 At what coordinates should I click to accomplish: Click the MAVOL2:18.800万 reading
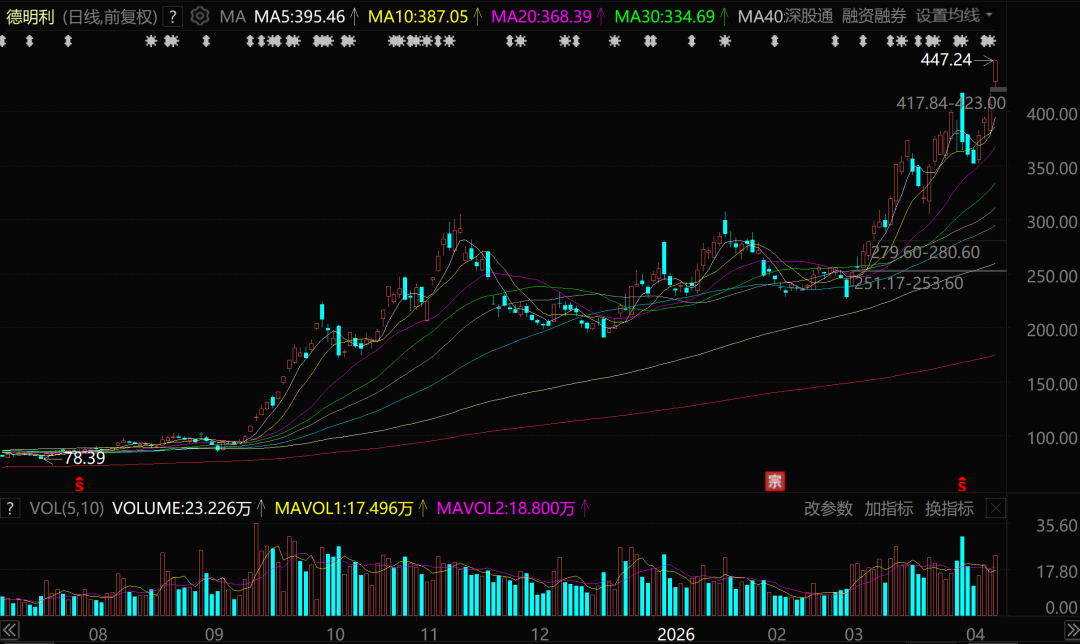pyautogui.click(x=506, y=509)
